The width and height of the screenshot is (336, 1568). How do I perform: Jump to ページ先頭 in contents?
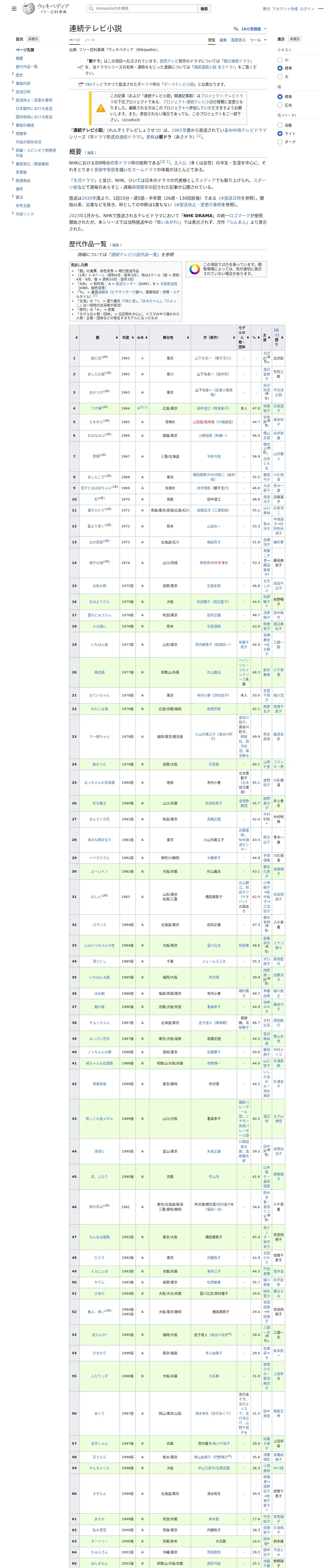[x=25, y=50]
